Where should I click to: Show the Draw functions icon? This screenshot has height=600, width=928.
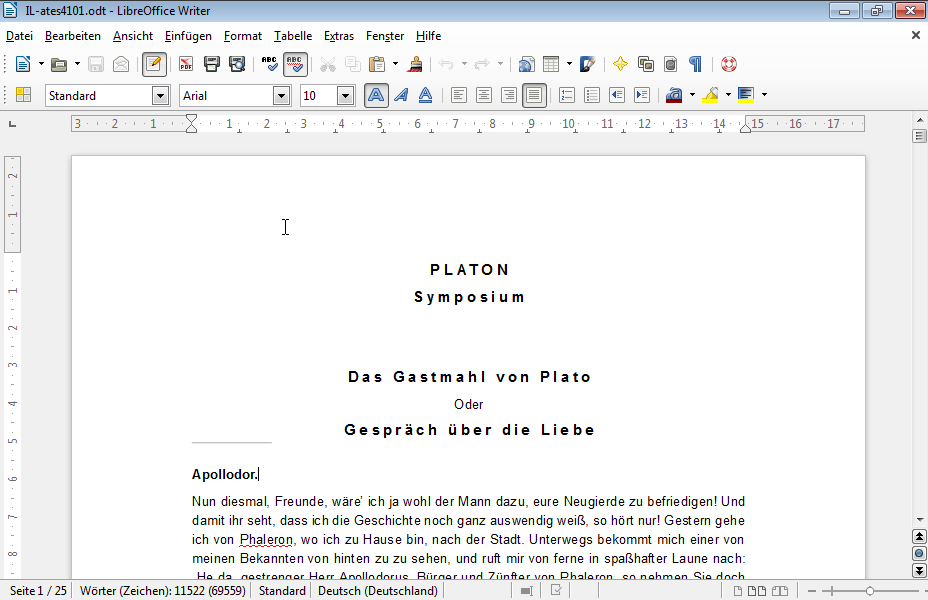coord(588,64)
